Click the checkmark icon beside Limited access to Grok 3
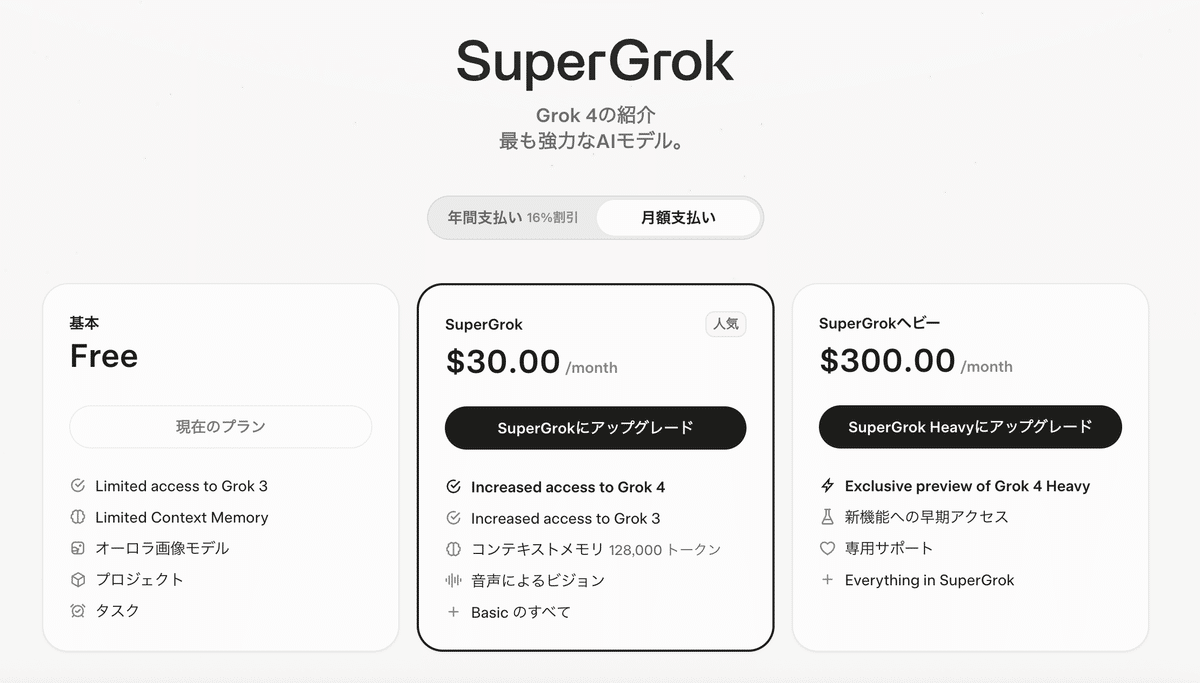The height and width of the screenshot is (683, 1200). (x=77, y=486)
